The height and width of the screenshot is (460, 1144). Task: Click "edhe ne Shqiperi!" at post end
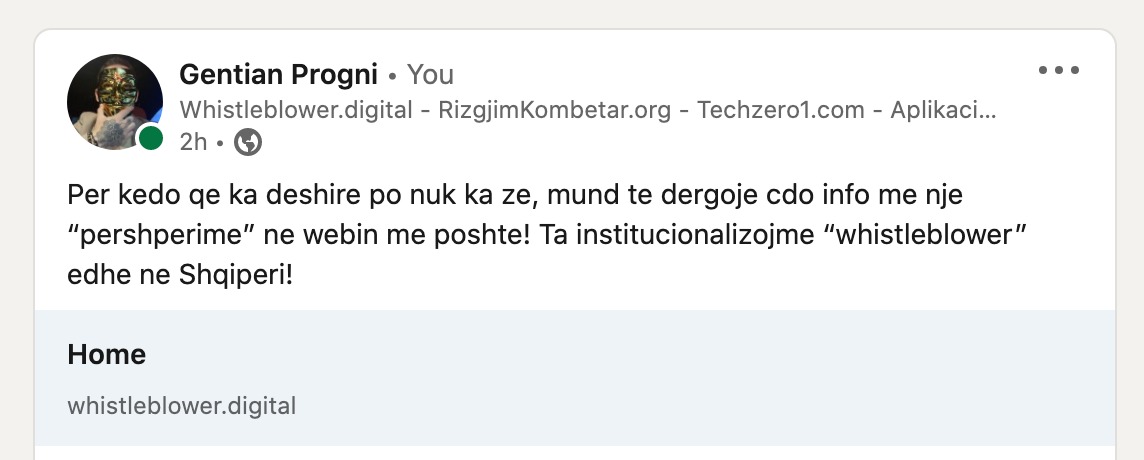179,277
